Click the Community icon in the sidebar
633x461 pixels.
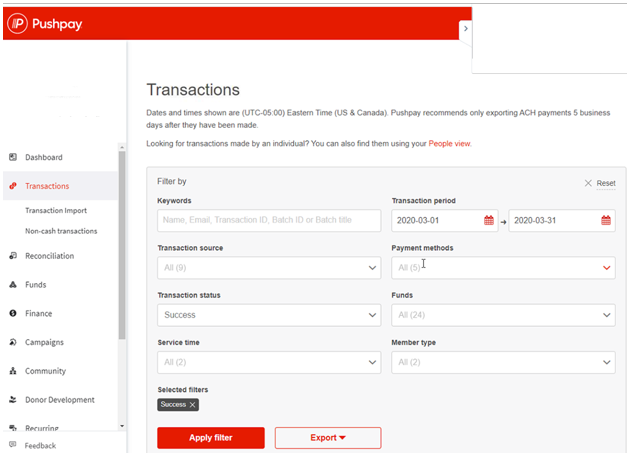tap(13, 371)
